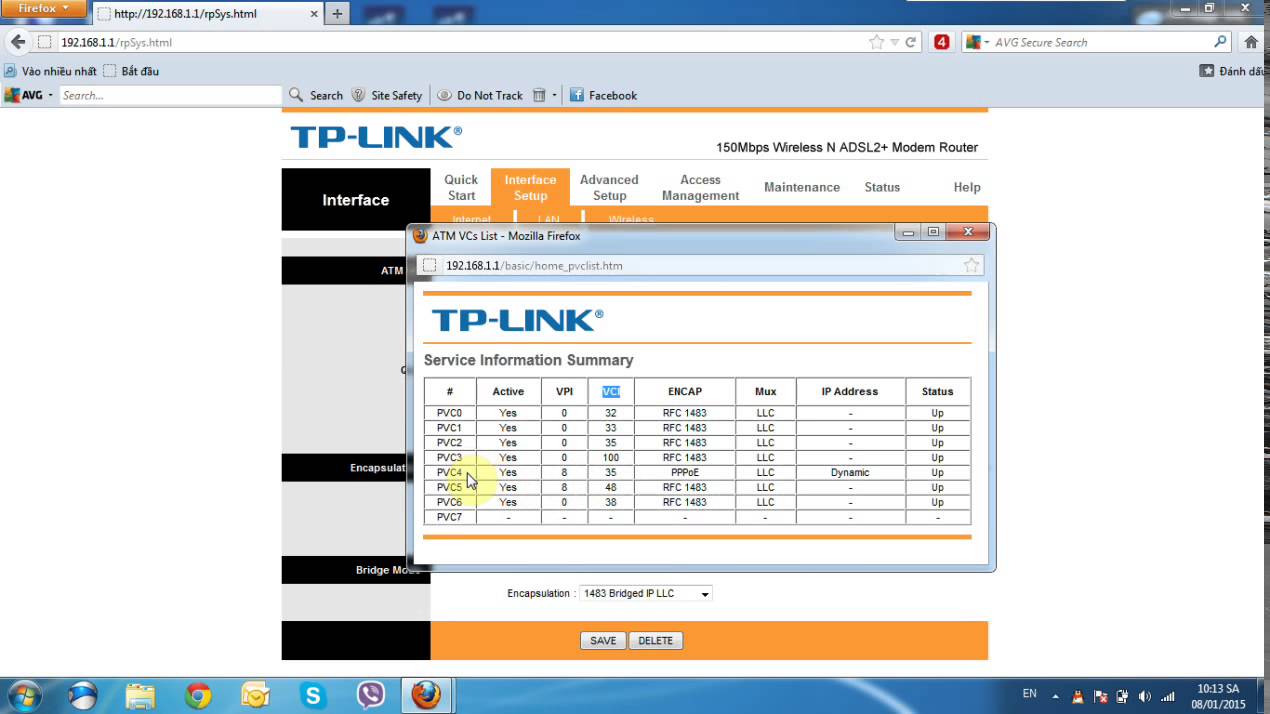Open the Access Management tab
The image size is (1270, 714).
[700, 187]
